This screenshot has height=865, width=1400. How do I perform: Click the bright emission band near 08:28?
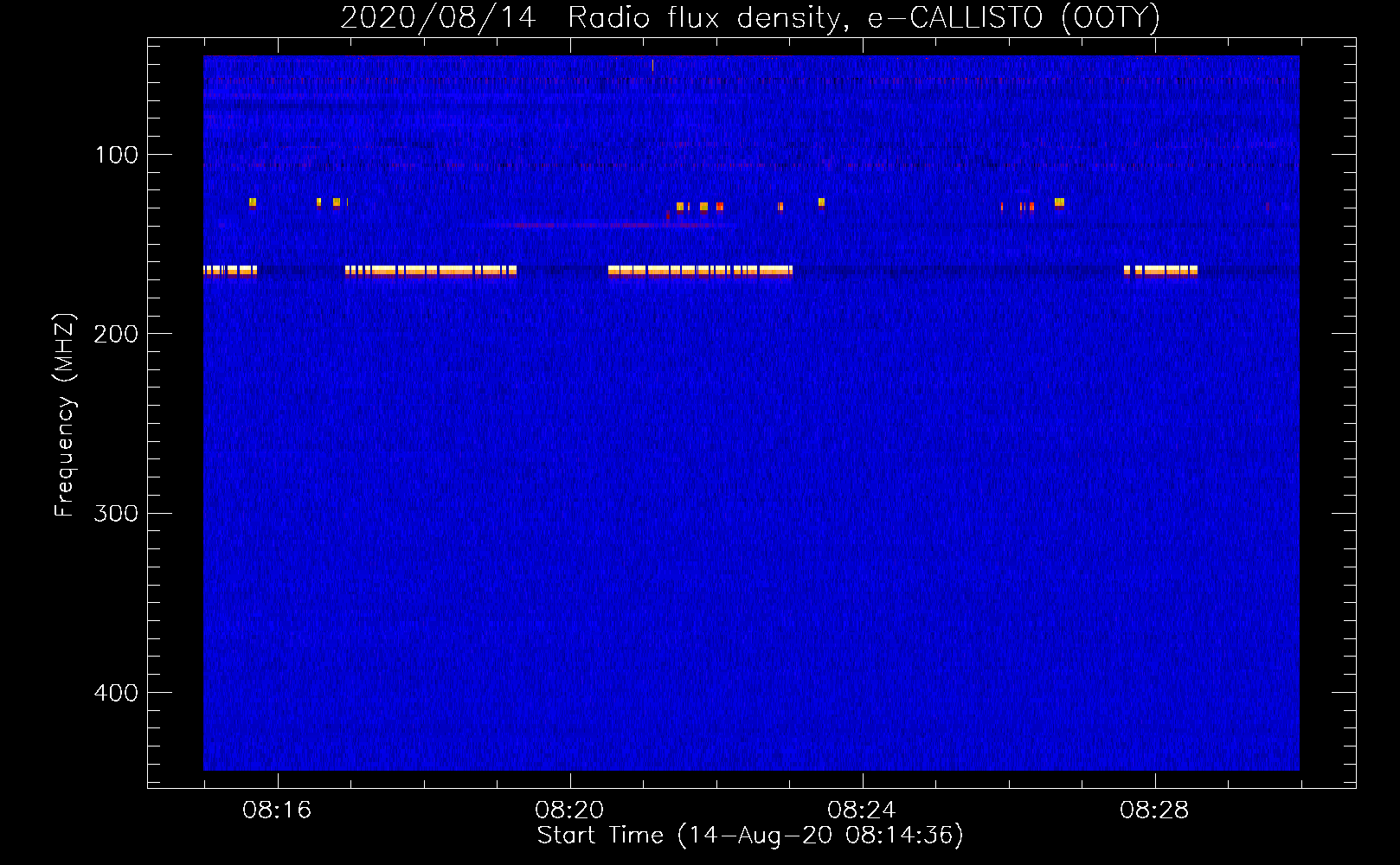click(x=1160, y=271)
